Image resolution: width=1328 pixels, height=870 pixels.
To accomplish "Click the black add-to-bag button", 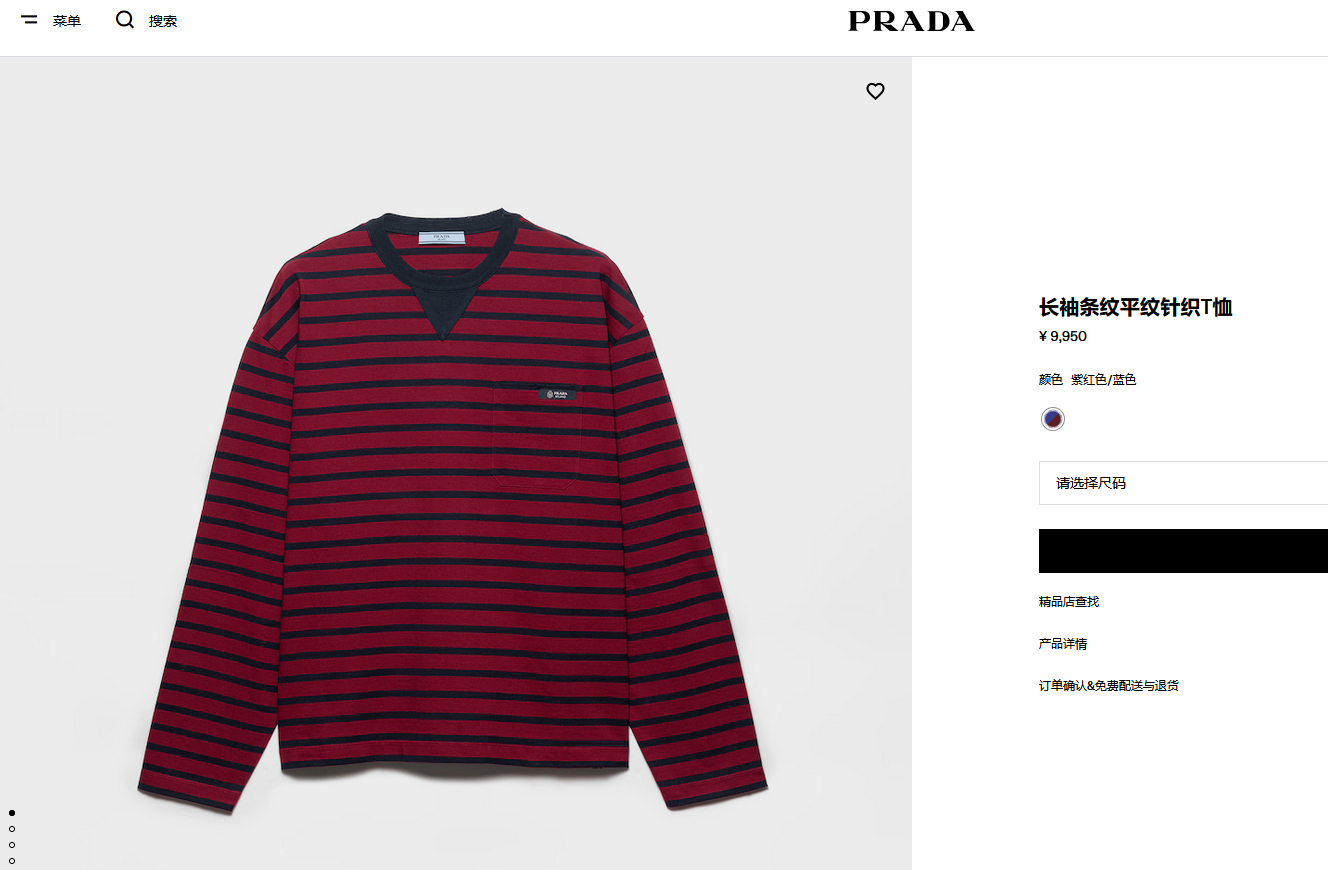I will point(1183,551).
